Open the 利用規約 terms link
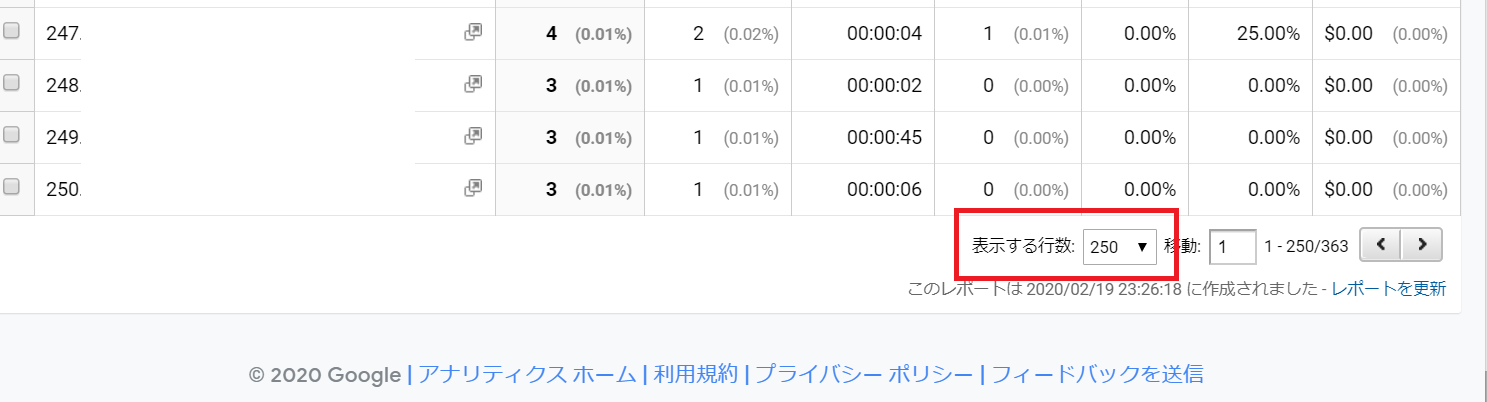Screen dimensions: 1487x402 tap(697, 375)
